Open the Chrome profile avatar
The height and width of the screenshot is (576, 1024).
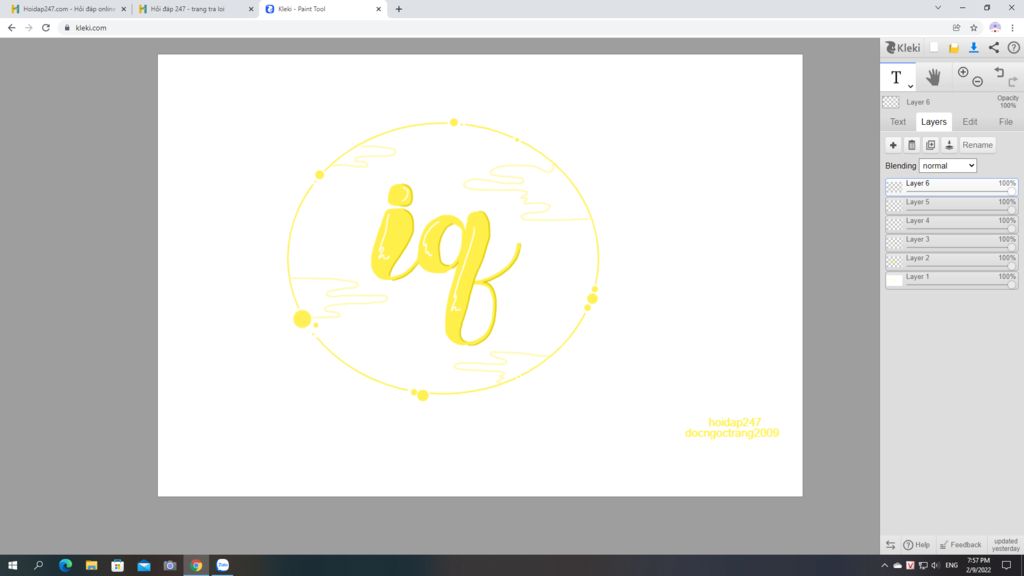pyautogui.click(x=995, y=28)
